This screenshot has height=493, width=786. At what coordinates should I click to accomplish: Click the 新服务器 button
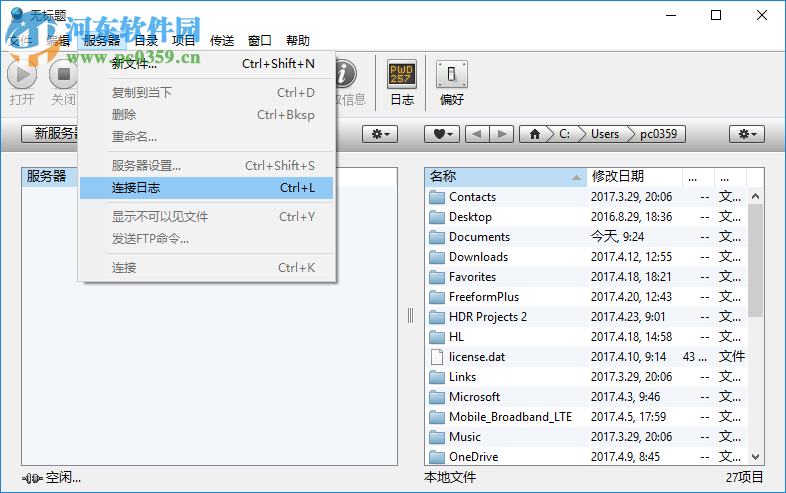coord(50,133)
